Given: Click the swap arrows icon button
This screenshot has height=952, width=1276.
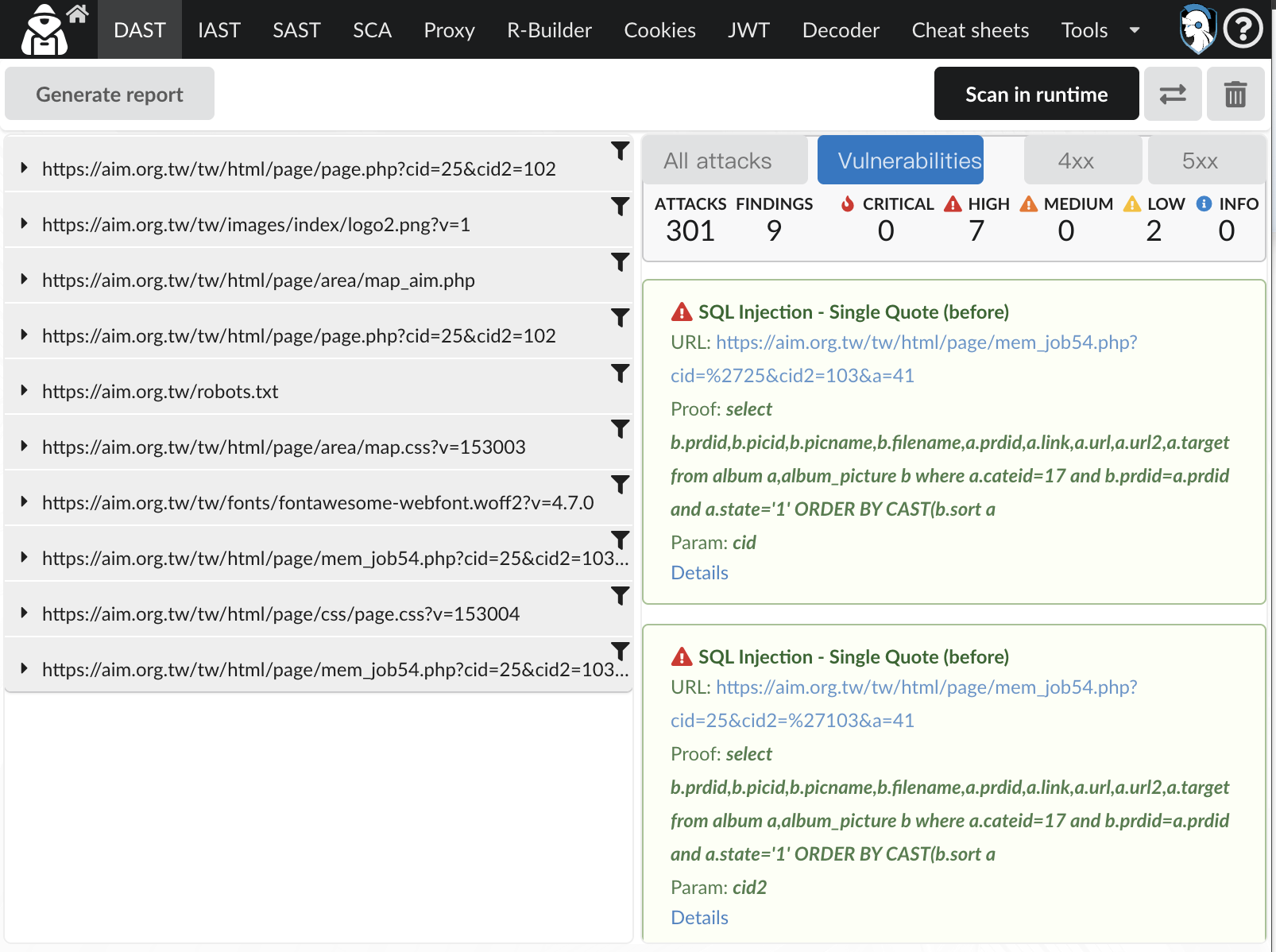Looking at the screenshot, I should point(1173,94).
